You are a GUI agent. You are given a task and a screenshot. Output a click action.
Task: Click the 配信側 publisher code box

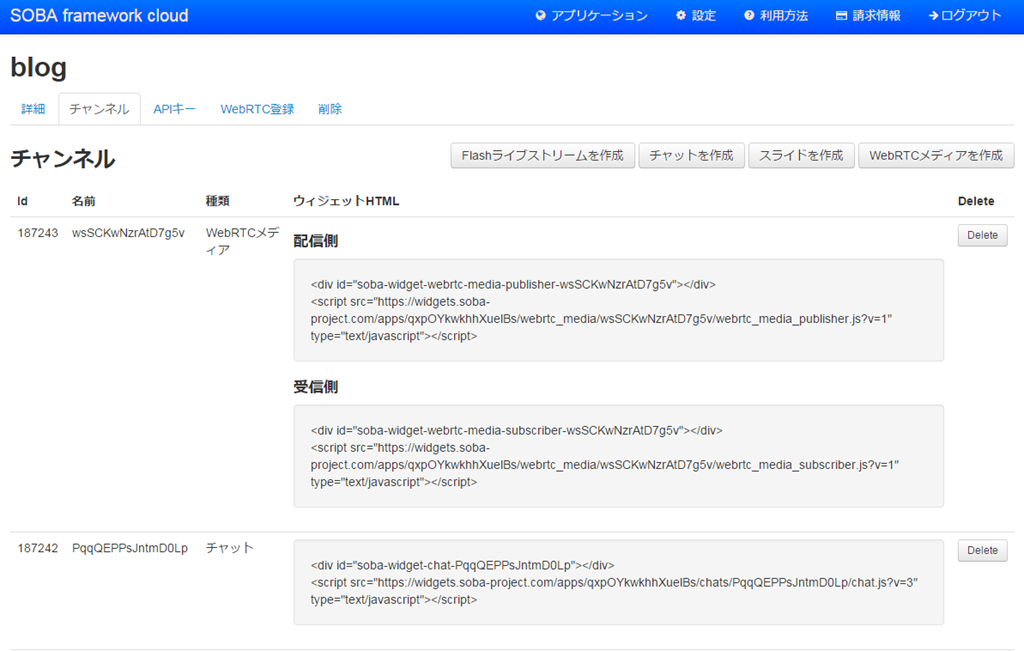[x=618, y=310]
